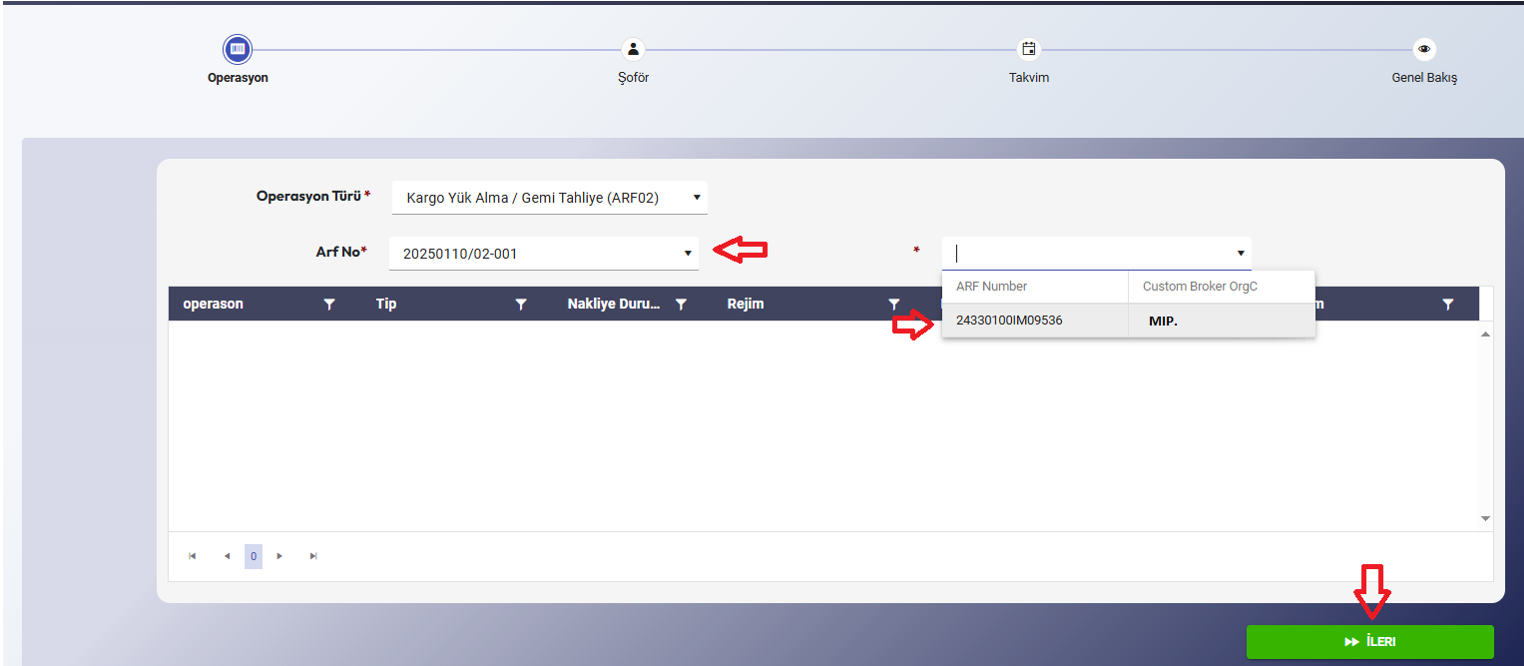
Task: Open filter for Tip column
Action: 520,305
